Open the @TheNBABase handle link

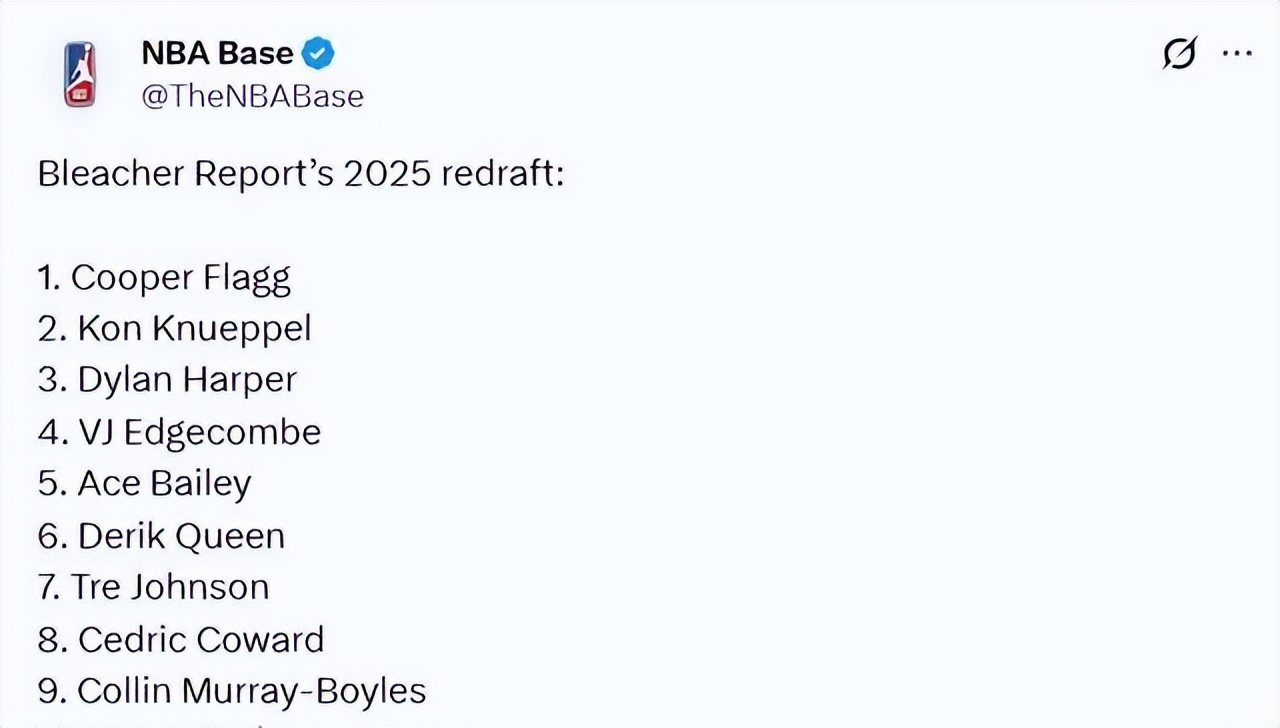pos(252,96)
